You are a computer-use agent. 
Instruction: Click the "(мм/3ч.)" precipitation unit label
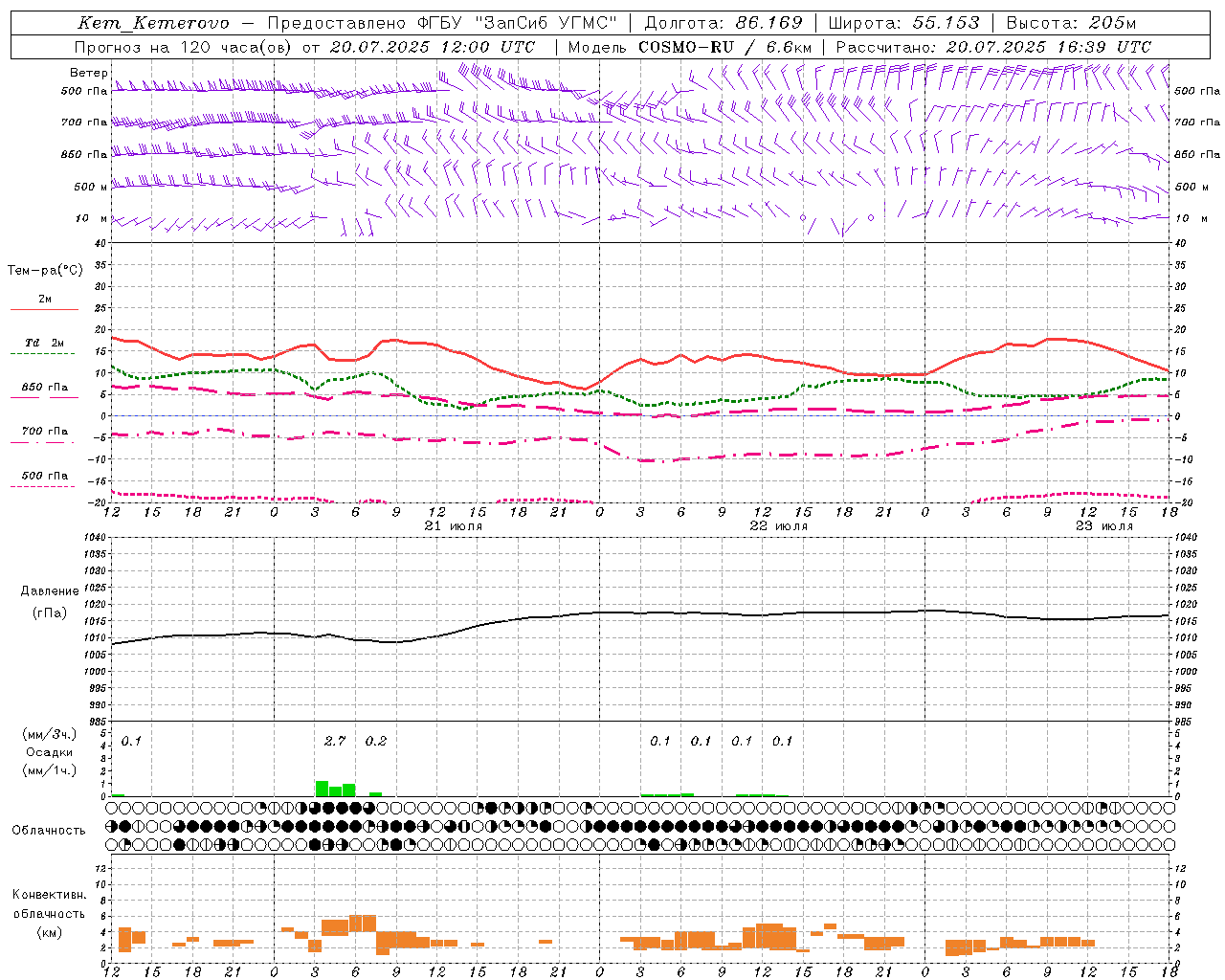click(x=49, y=734)
